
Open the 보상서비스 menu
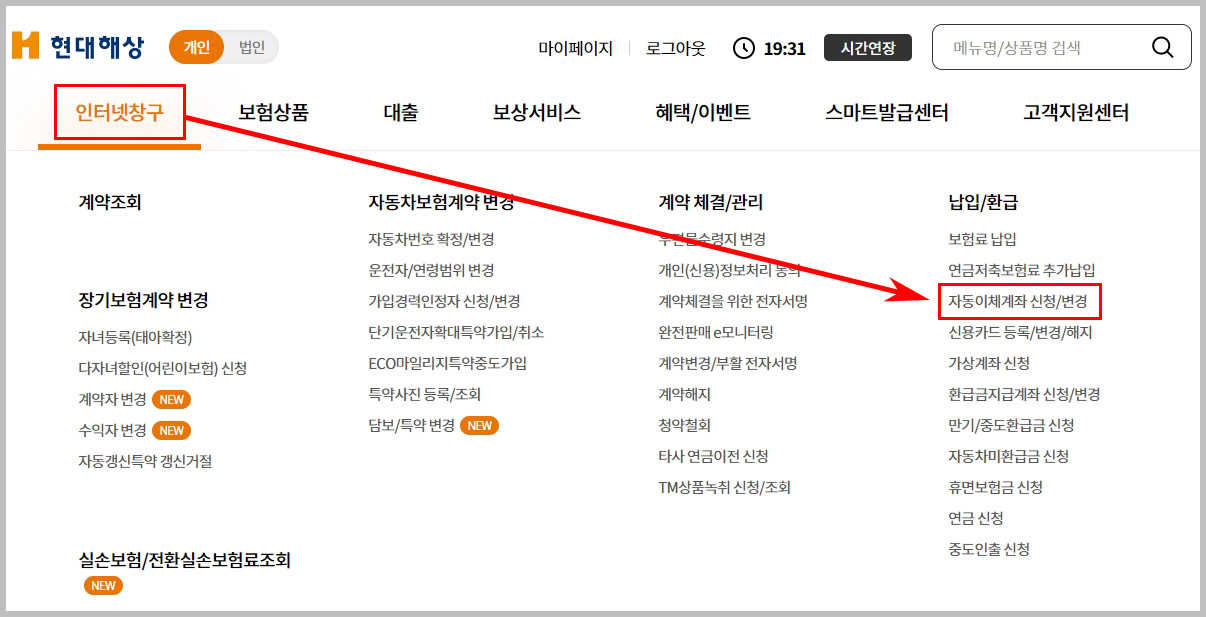pos(537,112)
